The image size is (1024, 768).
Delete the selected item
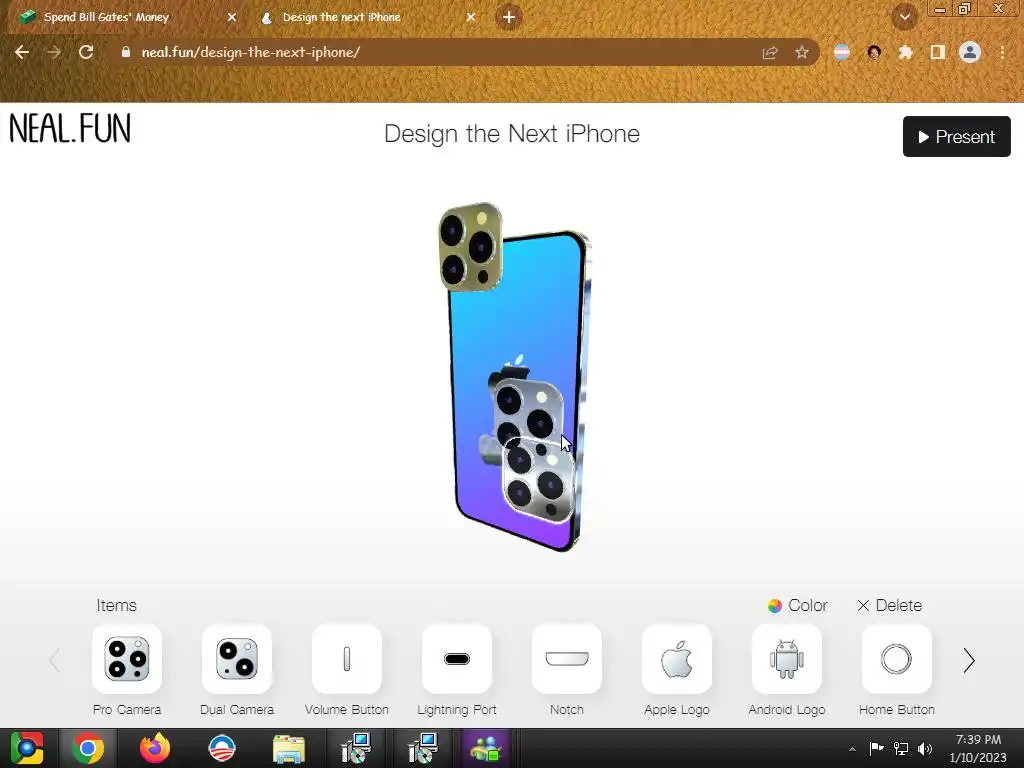pyautogui.click(x=889, y=605)
